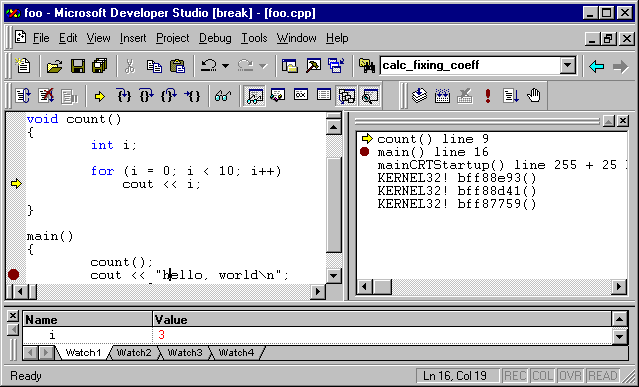Click the Find in Files binoculars icon

(x=366, y=66)
